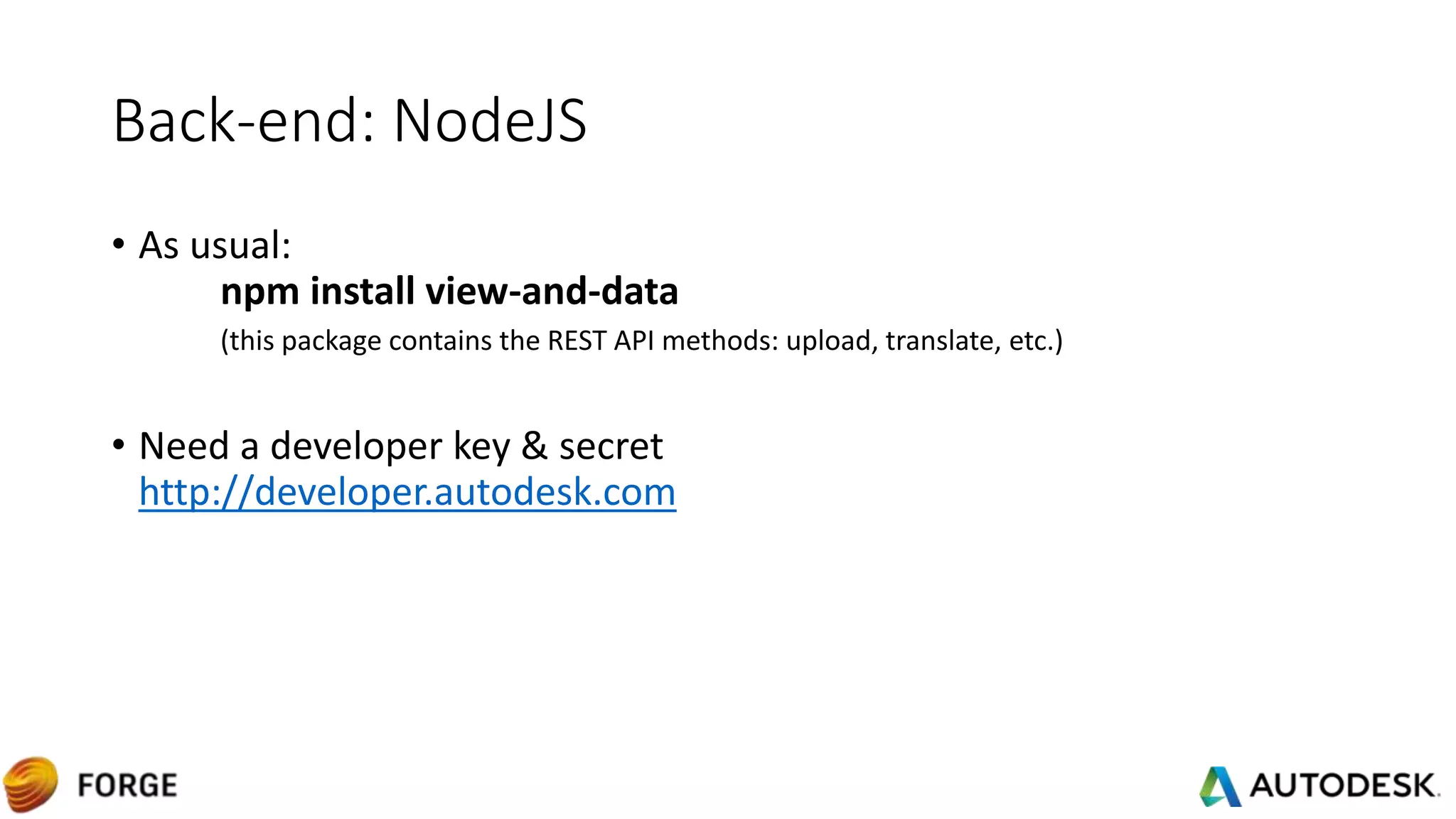Click 'key' in the second bullet
This screenshot has width=1456, height=819.
(x=482, y=446)
